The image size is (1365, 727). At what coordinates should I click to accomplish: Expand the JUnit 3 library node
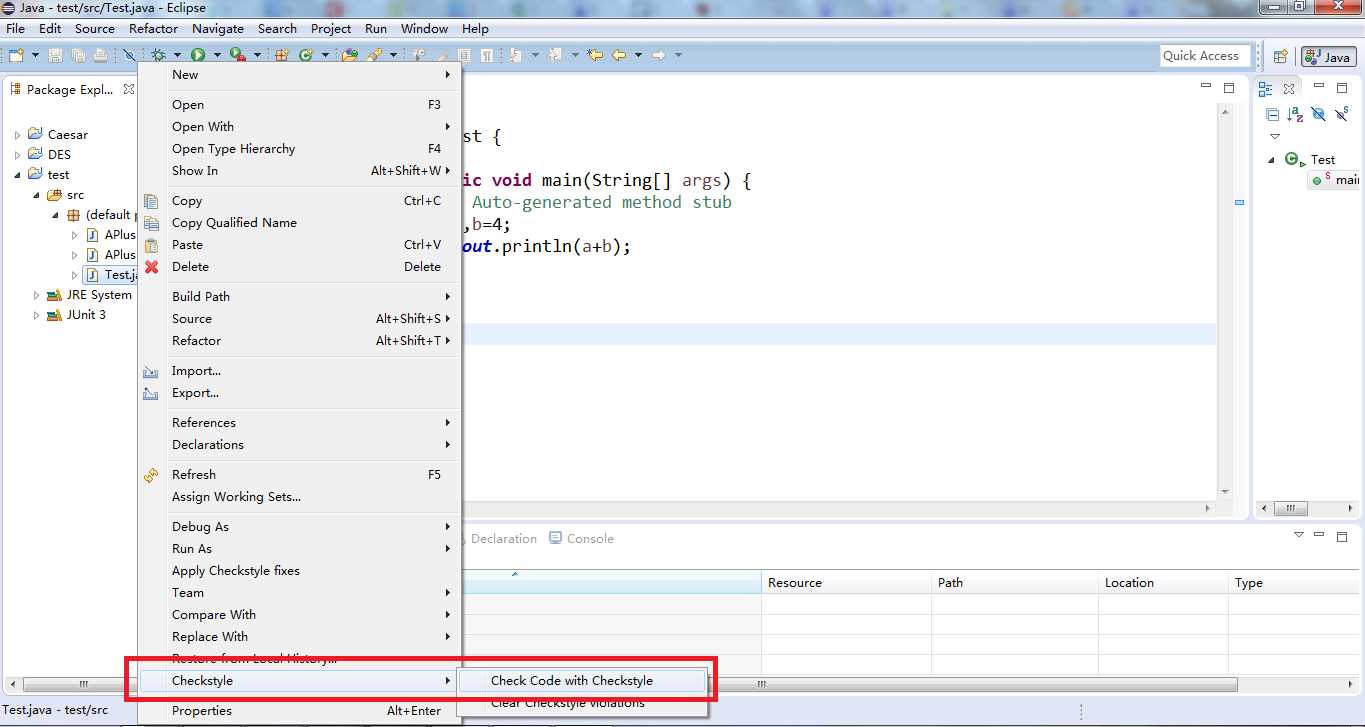(x=37, y=315)
